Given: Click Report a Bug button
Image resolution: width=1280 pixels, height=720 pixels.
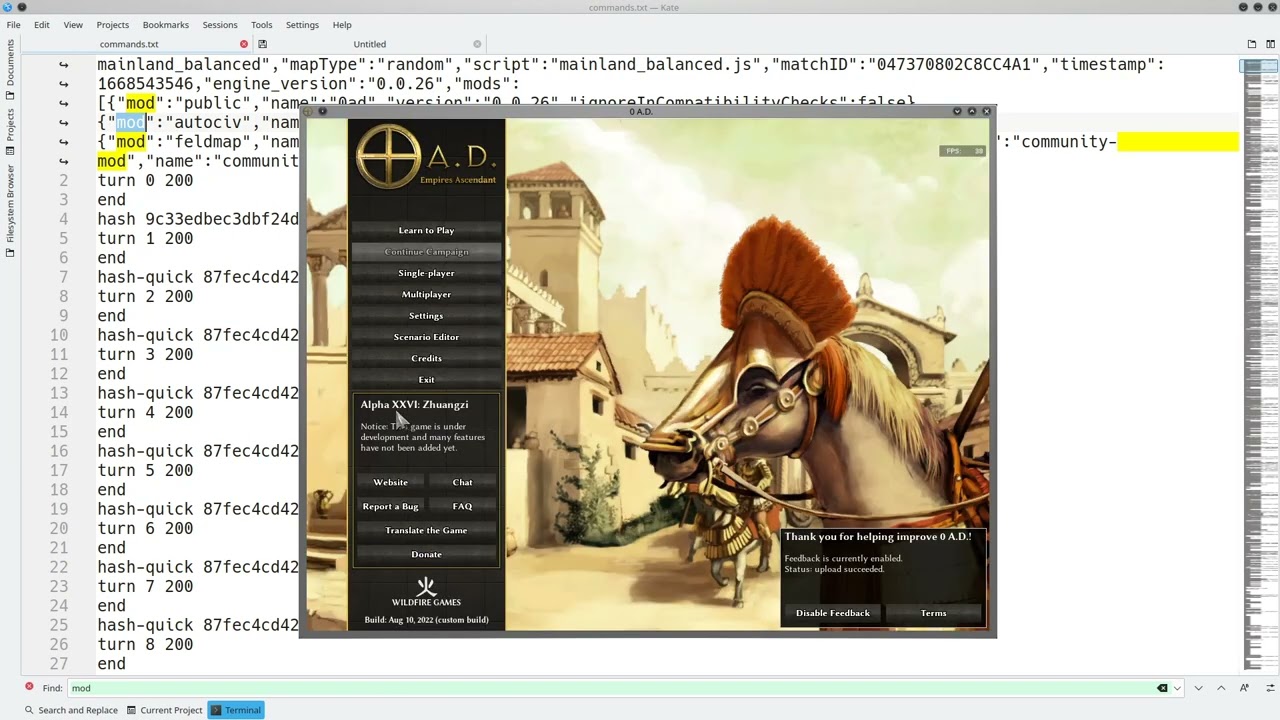Looking at the screenshot, I should [x=390, y=506].
